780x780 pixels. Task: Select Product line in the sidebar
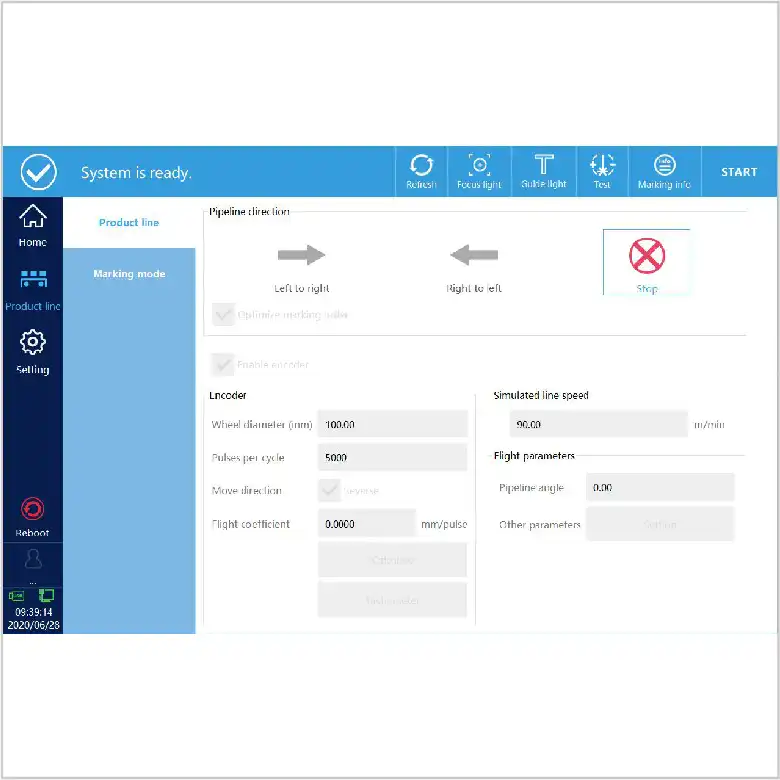coord(33,288)
